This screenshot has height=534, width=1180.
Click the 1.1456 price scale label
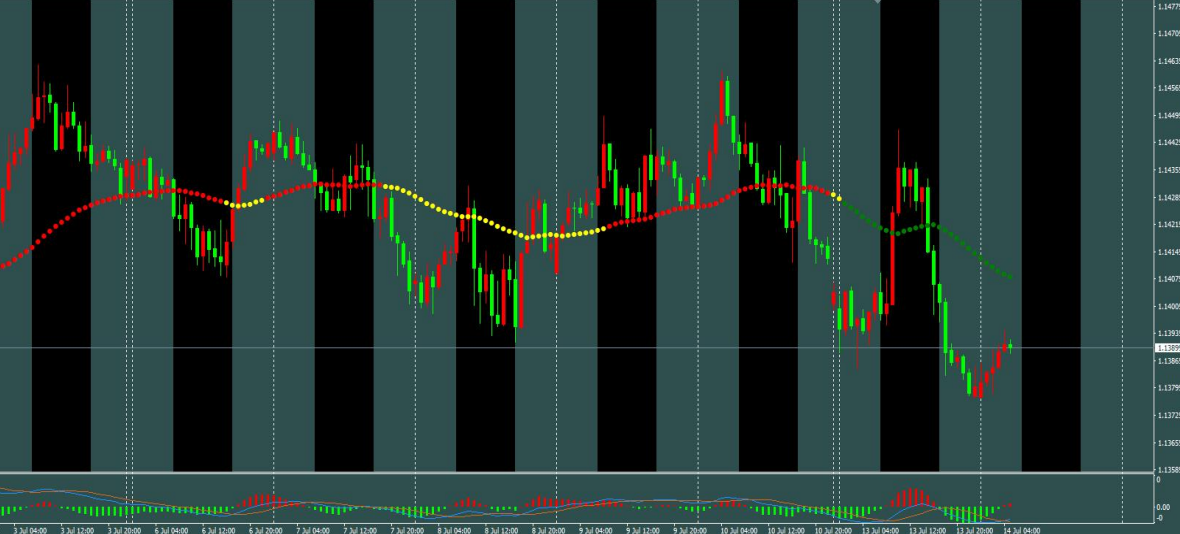pos(1169,88)
